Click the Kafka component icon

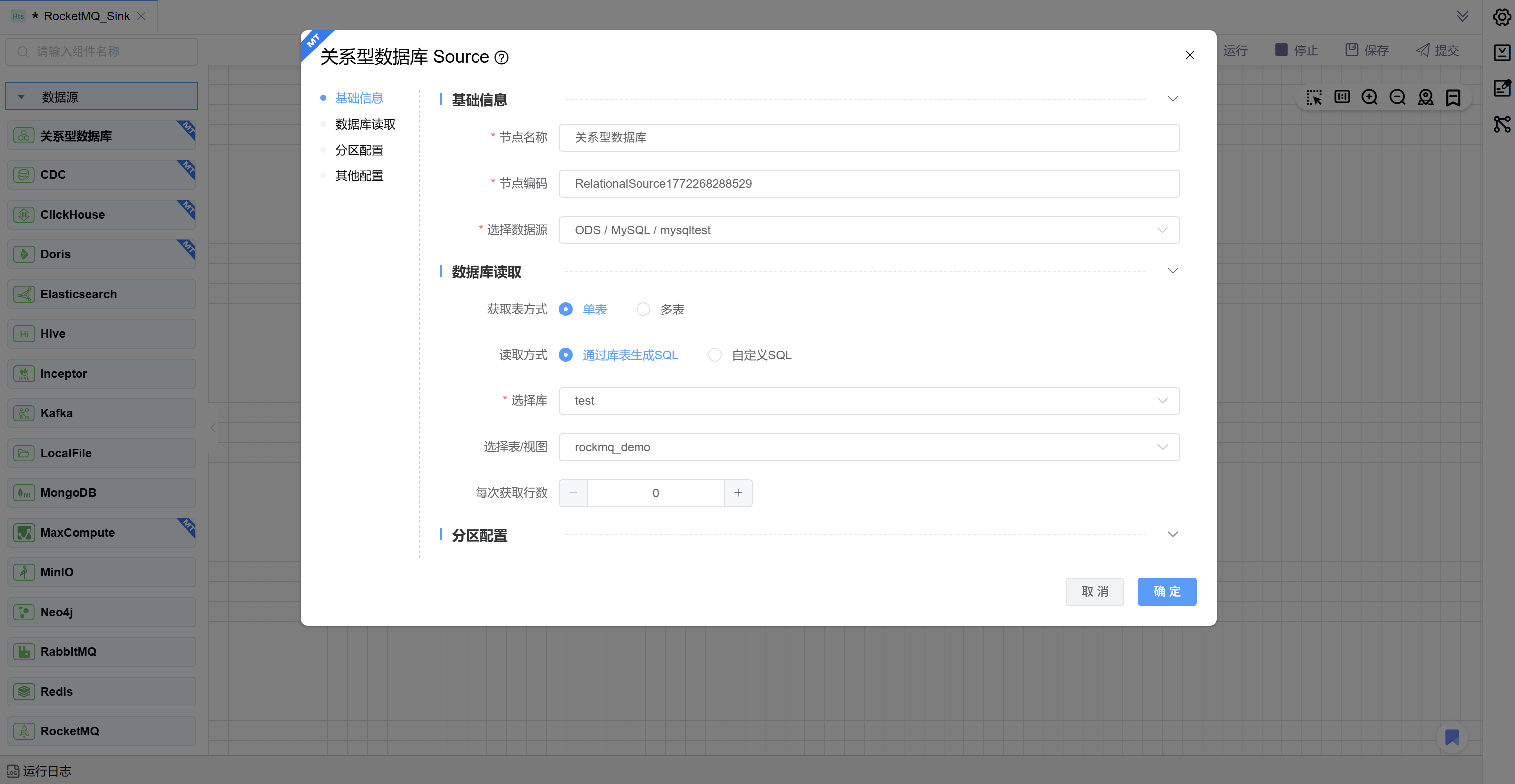(x=24, y=413)
